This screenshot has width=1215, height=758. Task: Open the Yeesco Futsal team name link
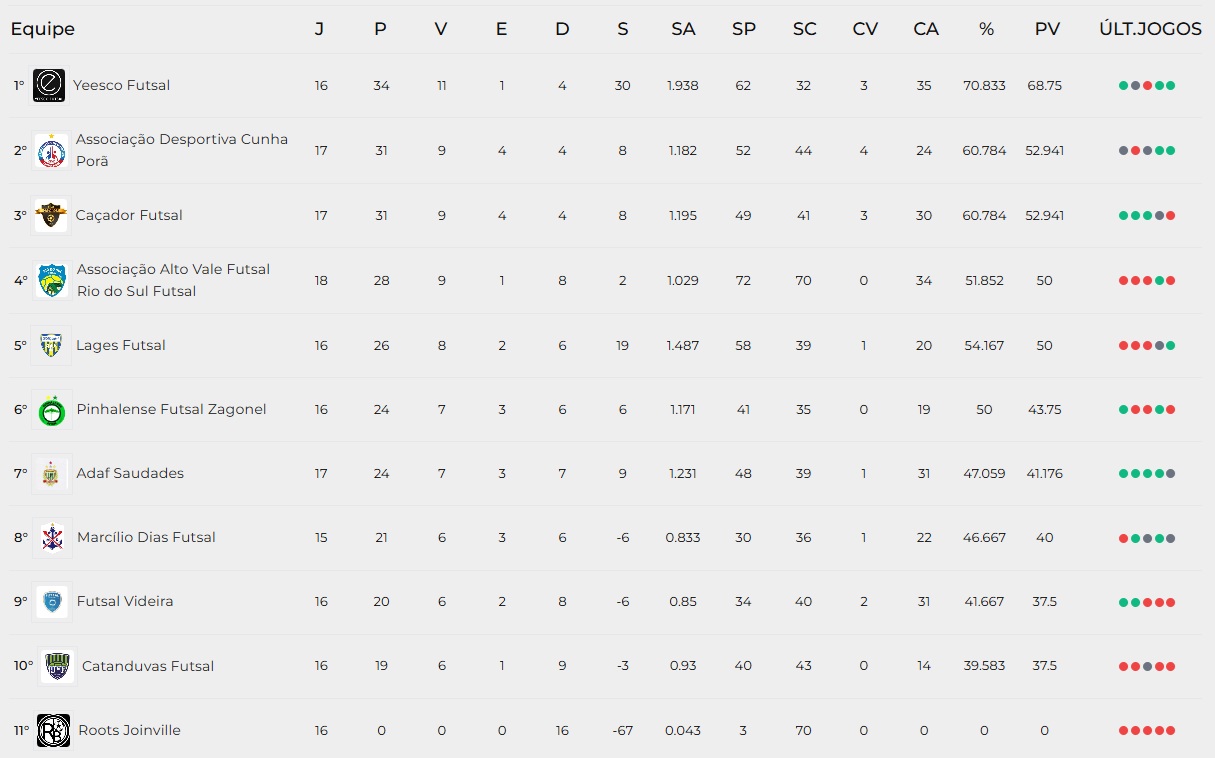point(121,85)
